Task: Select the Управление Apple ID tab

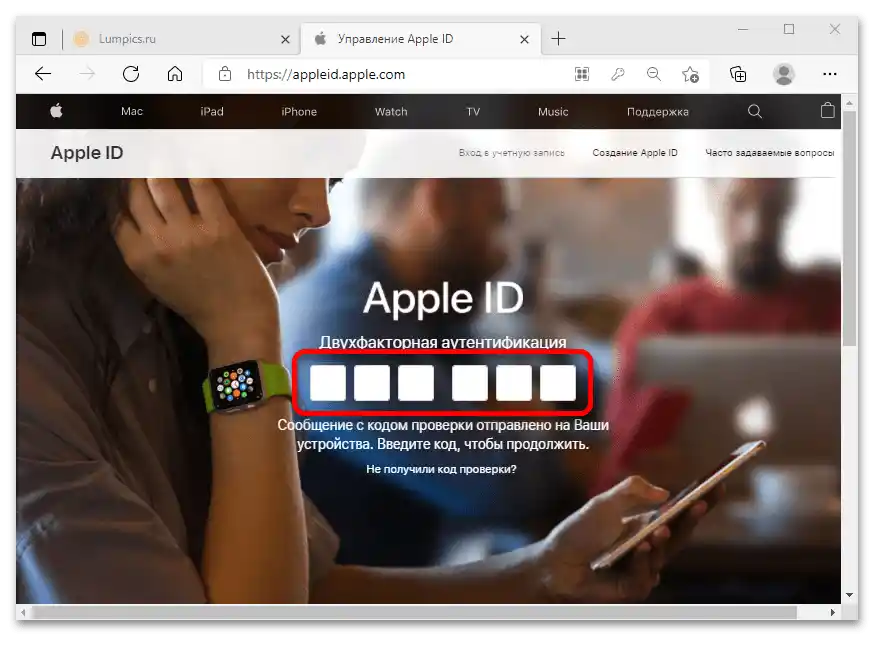Action: coord(420,39)
